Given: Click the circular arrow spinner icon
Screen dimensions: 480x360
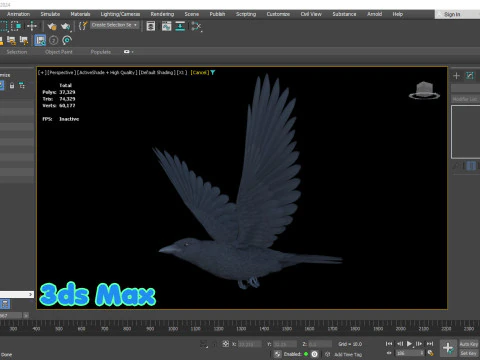Looking at the screenshot, I should pyautogui.click(x=67, y=41).
